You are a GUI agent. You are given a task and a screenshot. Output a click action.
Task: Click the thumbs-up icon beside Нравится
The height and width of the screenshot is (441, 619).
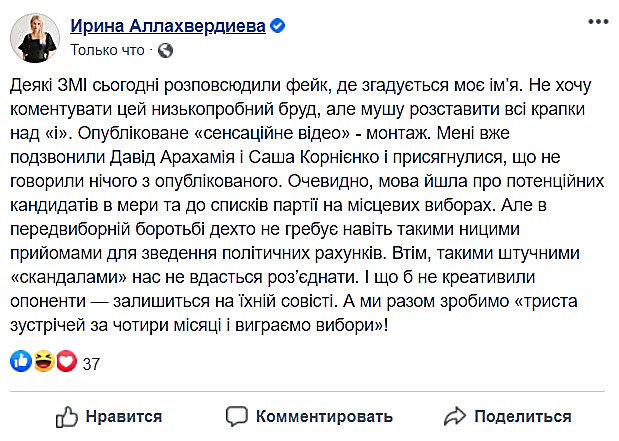67,415
